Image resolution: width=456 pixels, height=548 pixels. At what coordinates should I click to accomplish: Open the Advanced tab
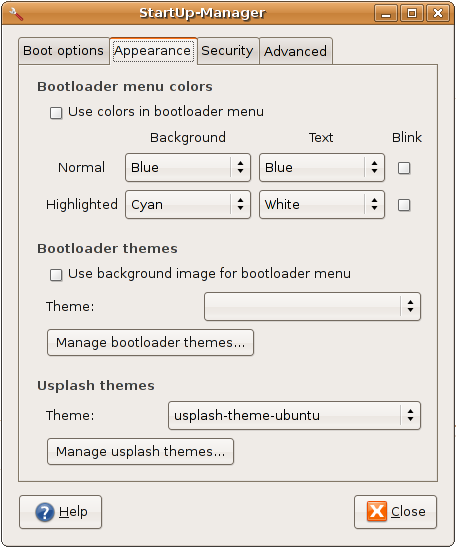tap(296, 51)
